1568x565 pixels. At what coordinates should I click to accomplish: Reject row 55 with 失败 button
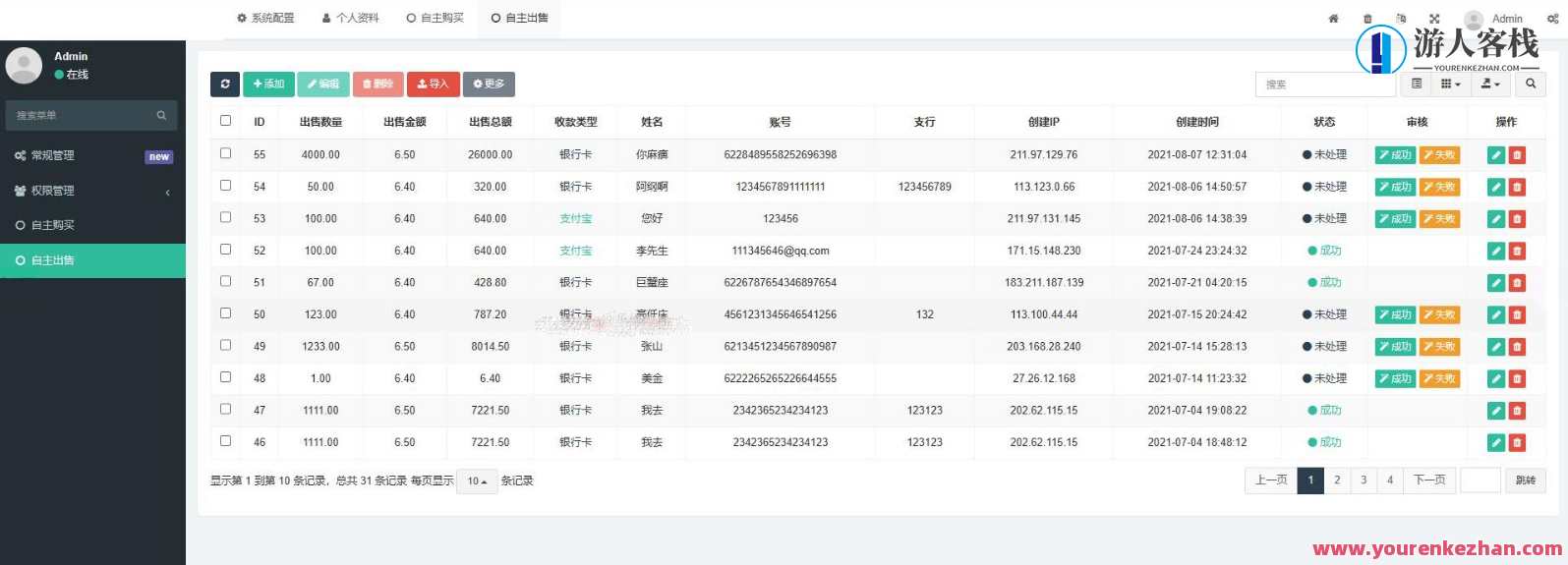(x=1439, y=155)
